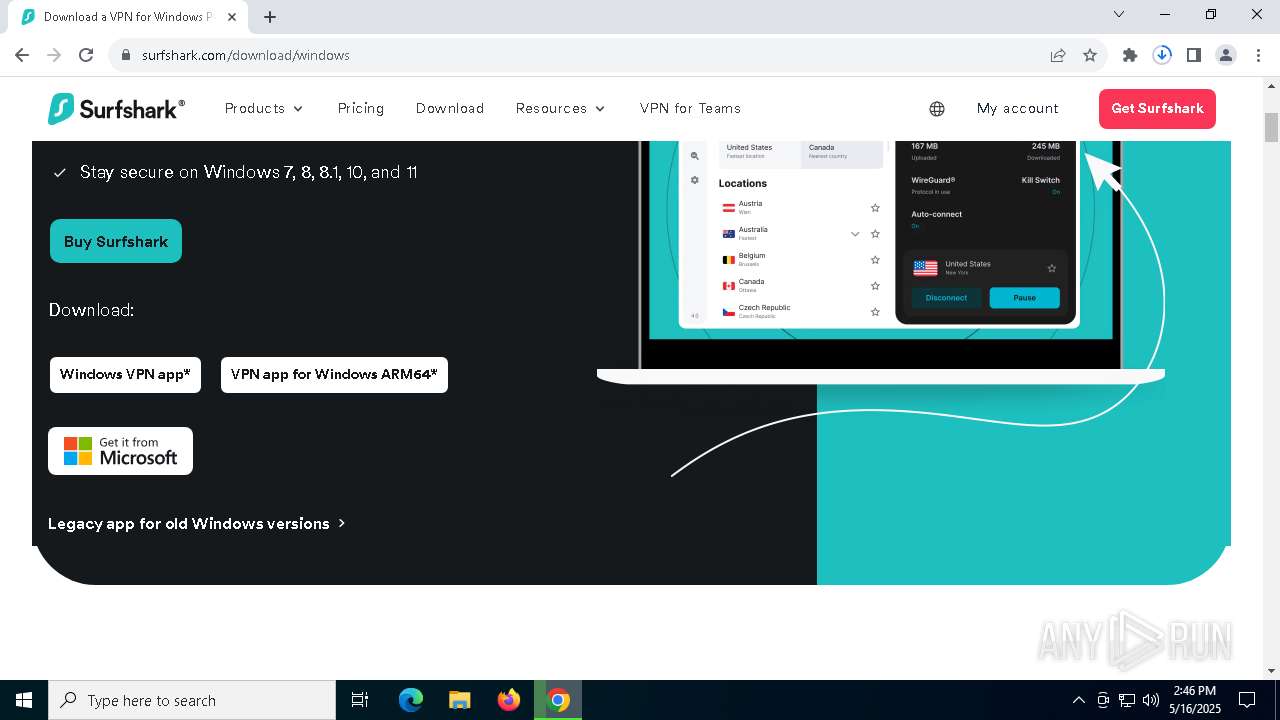Click Chrome icon in taskbar
Image resolution: width=1280 pixels, height=720 pixels.
(558, 700)
